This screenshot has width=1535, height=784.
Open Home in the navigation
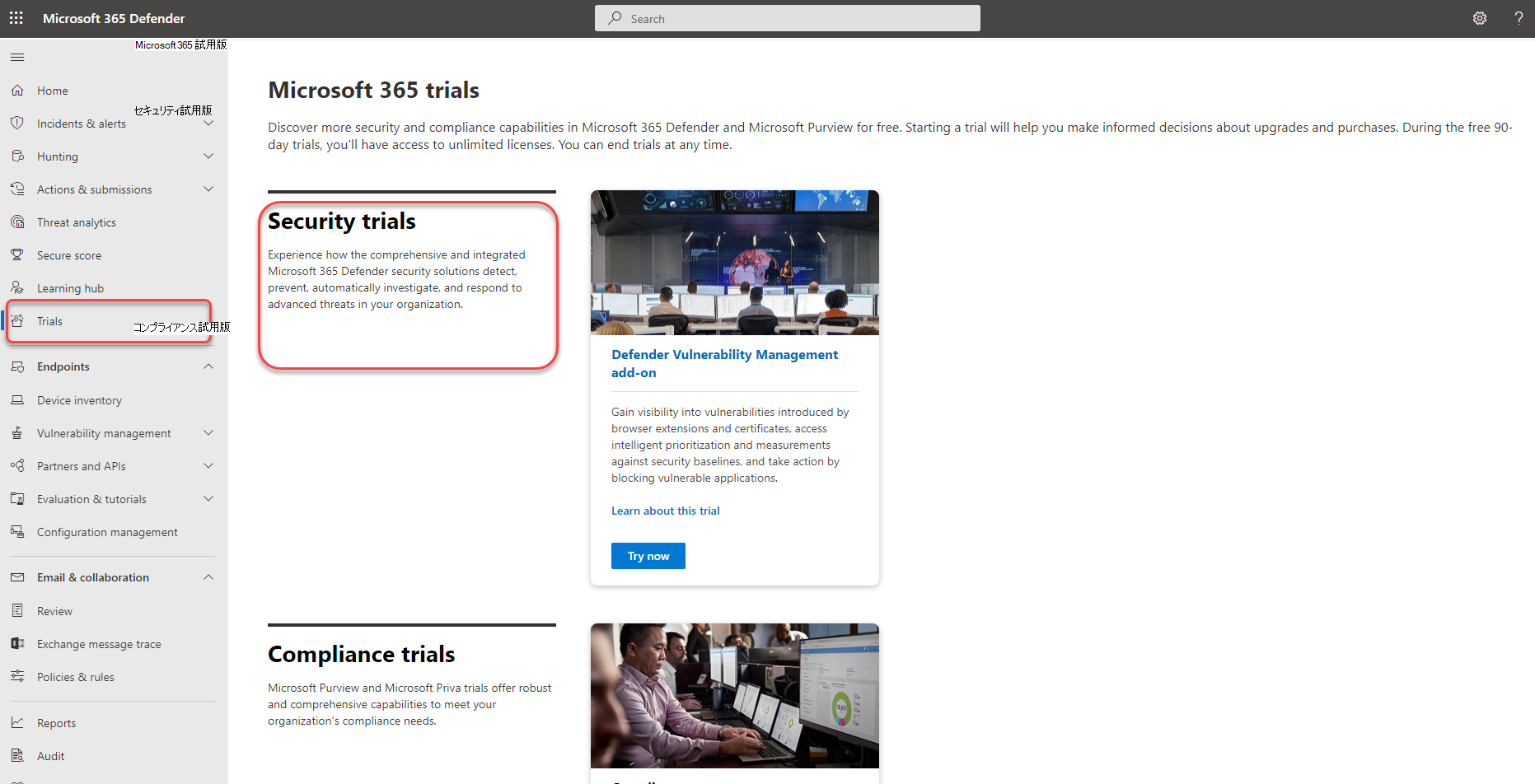(x=53, y=91)
